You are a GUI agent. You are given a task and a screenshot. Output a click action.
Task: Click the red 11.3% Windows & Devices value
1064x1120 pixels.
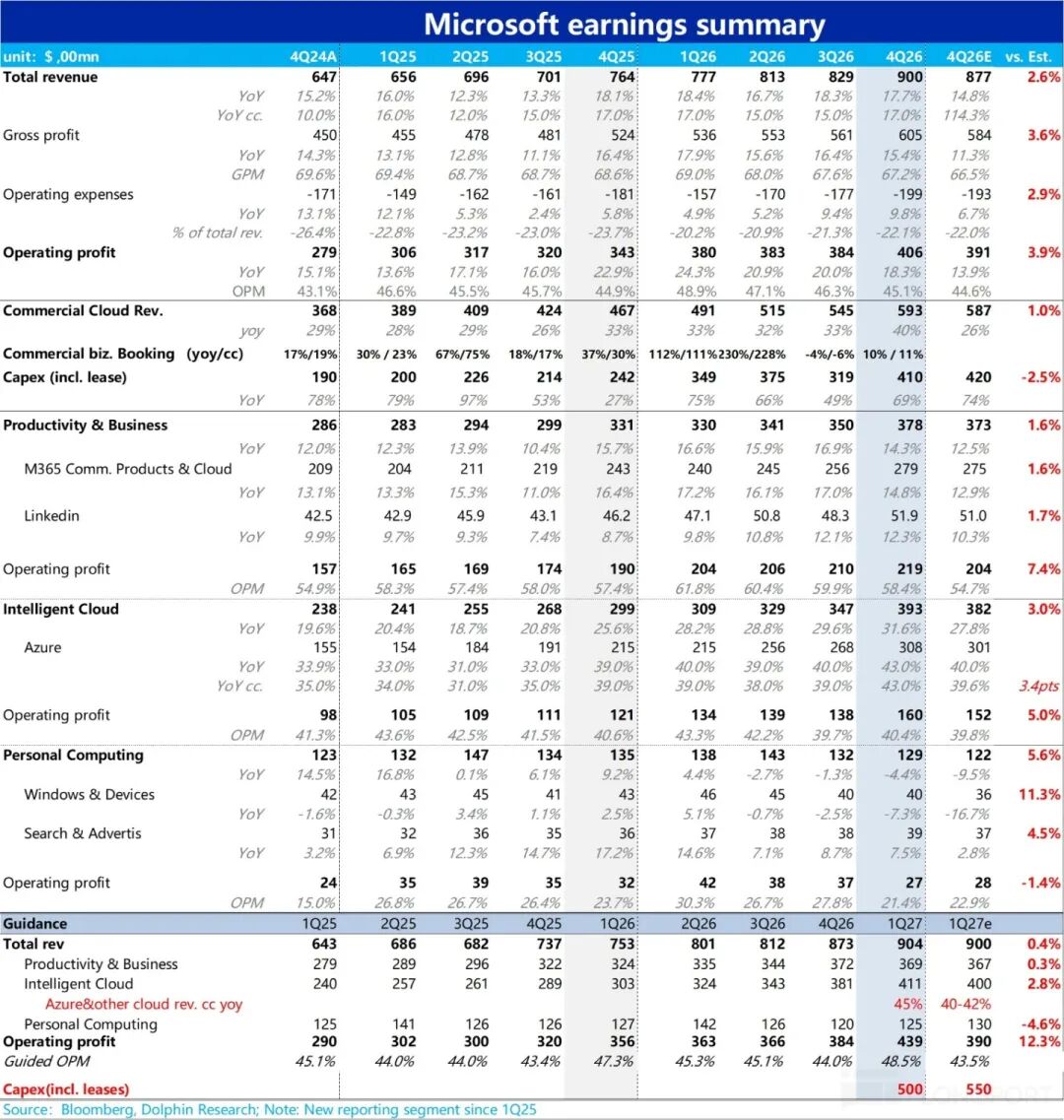point(1039,794)
